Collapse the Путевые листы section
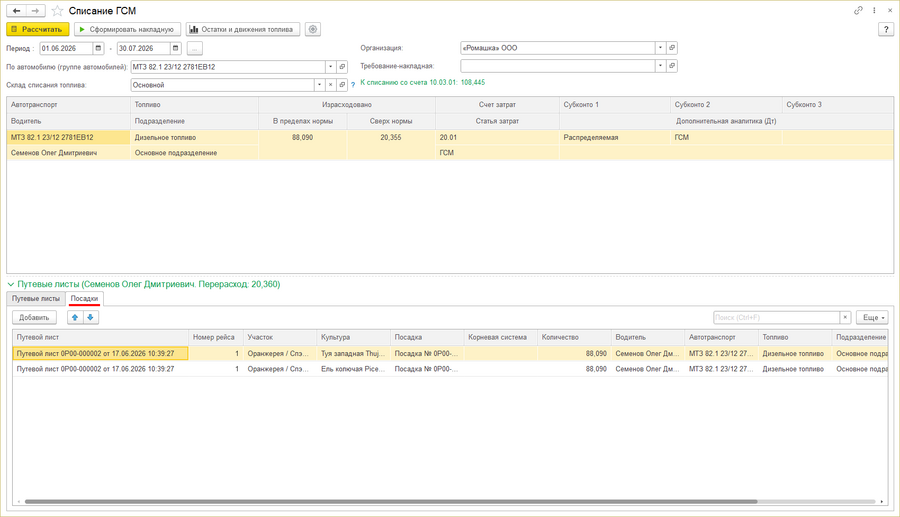 tap(11, 284)
